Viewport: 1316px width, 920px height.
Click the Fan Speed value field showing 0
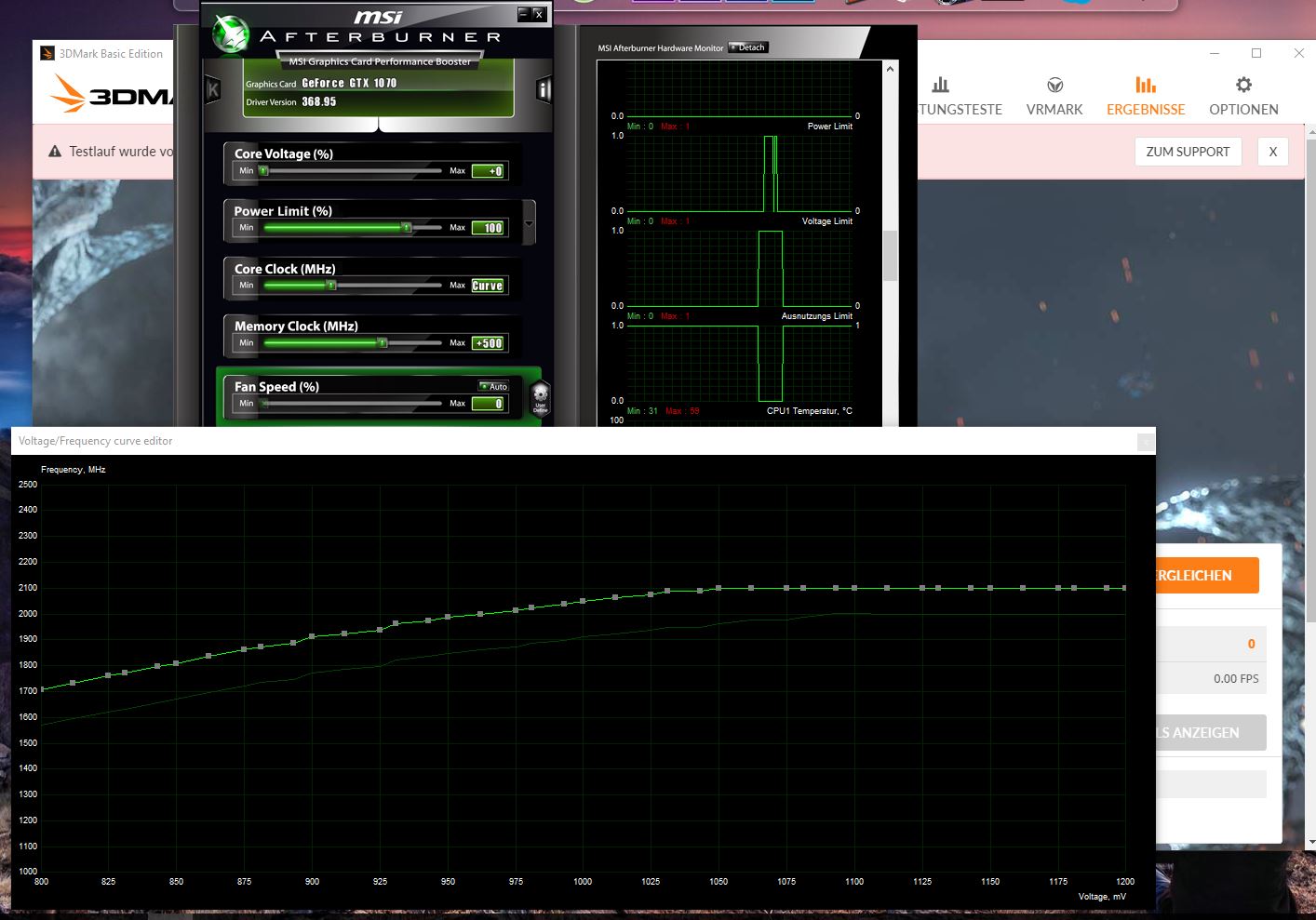coord(490,404)
